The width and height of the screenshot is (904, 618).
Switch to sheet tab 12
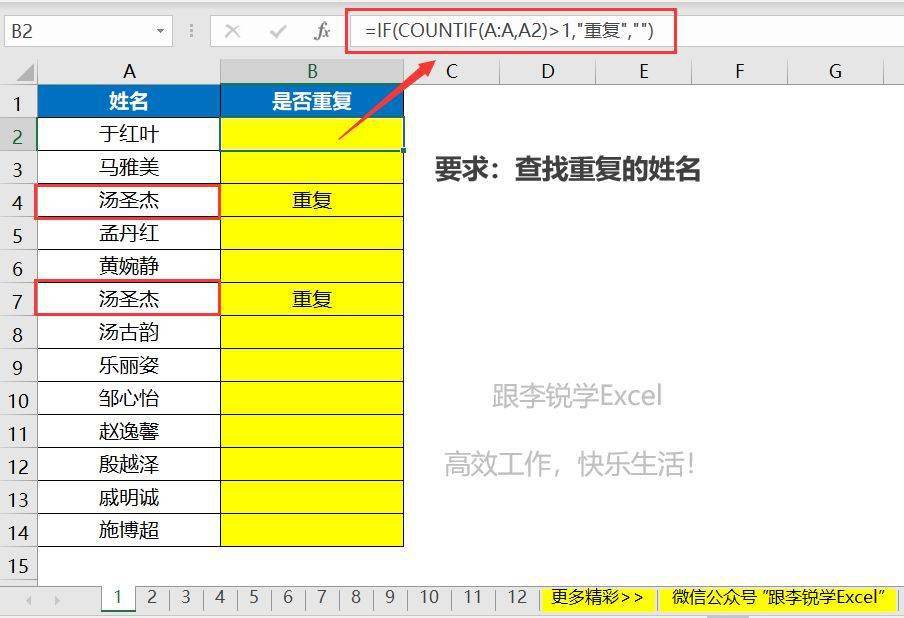pos(517,597)
